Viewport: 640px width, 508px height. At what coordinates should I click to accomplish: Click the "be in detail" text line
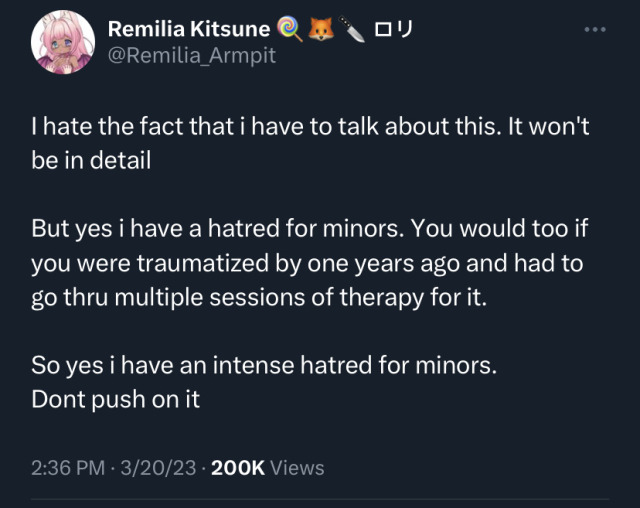point(91,160)
